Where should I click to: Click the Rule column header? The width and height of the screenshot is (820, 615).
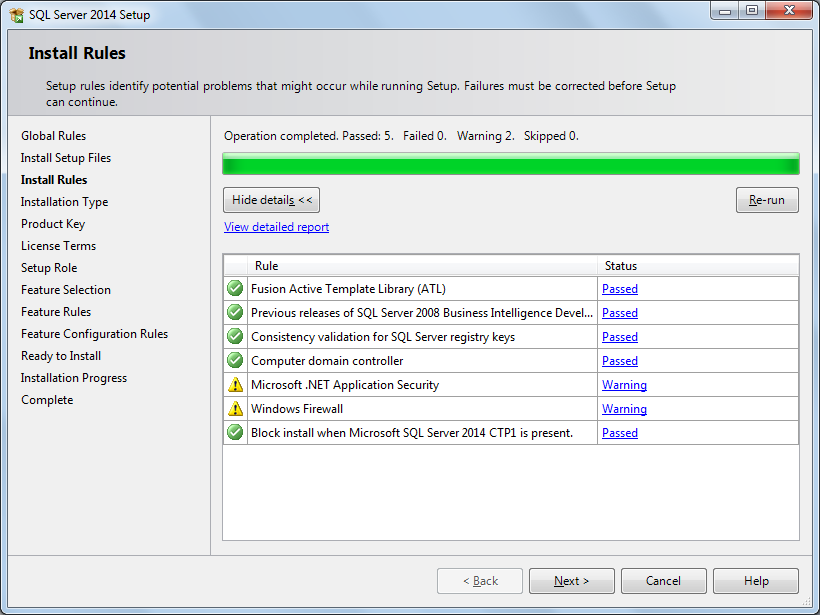[423, 266]
